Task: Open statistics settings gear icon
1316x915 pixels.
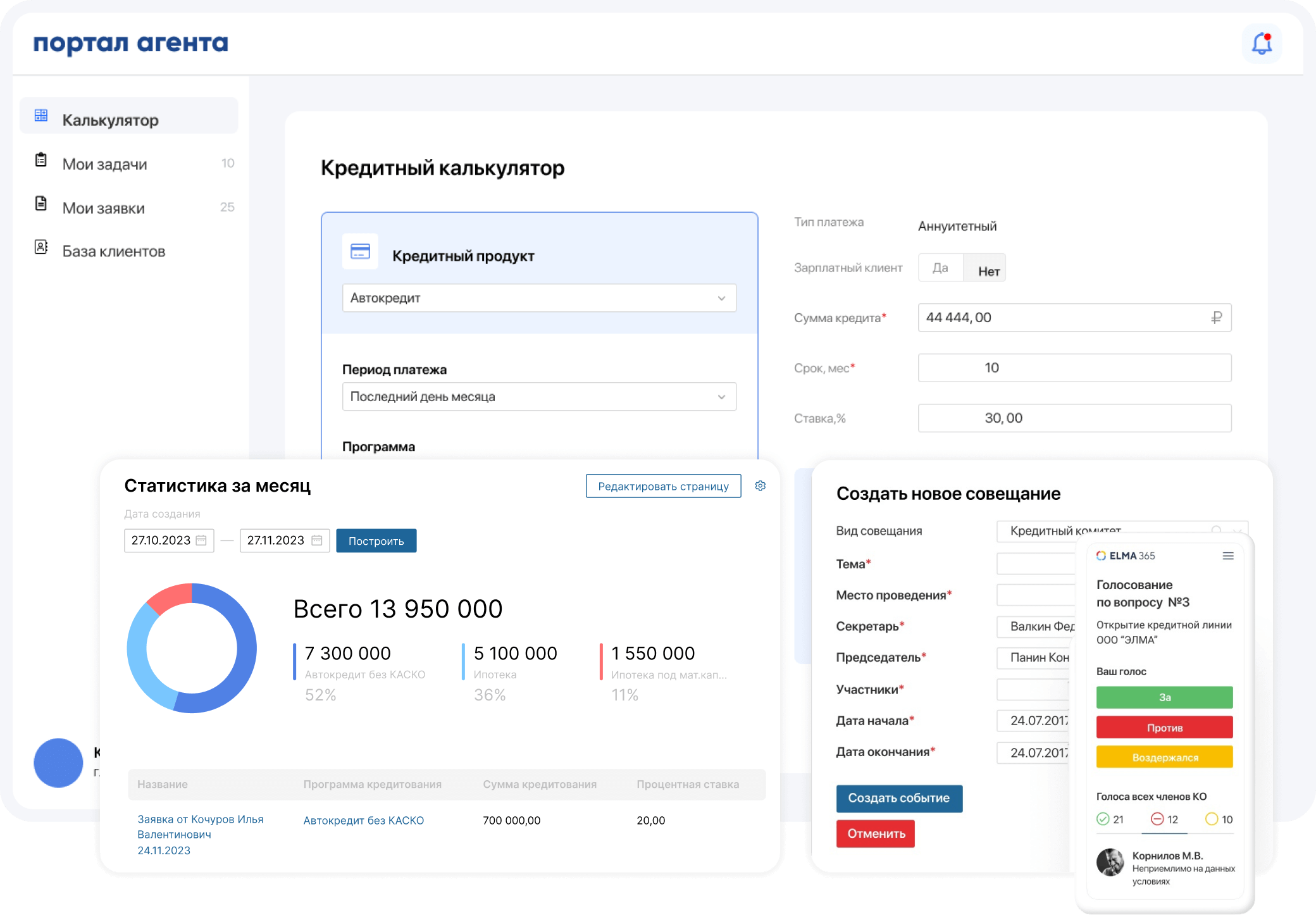Action: click(760, 485)
